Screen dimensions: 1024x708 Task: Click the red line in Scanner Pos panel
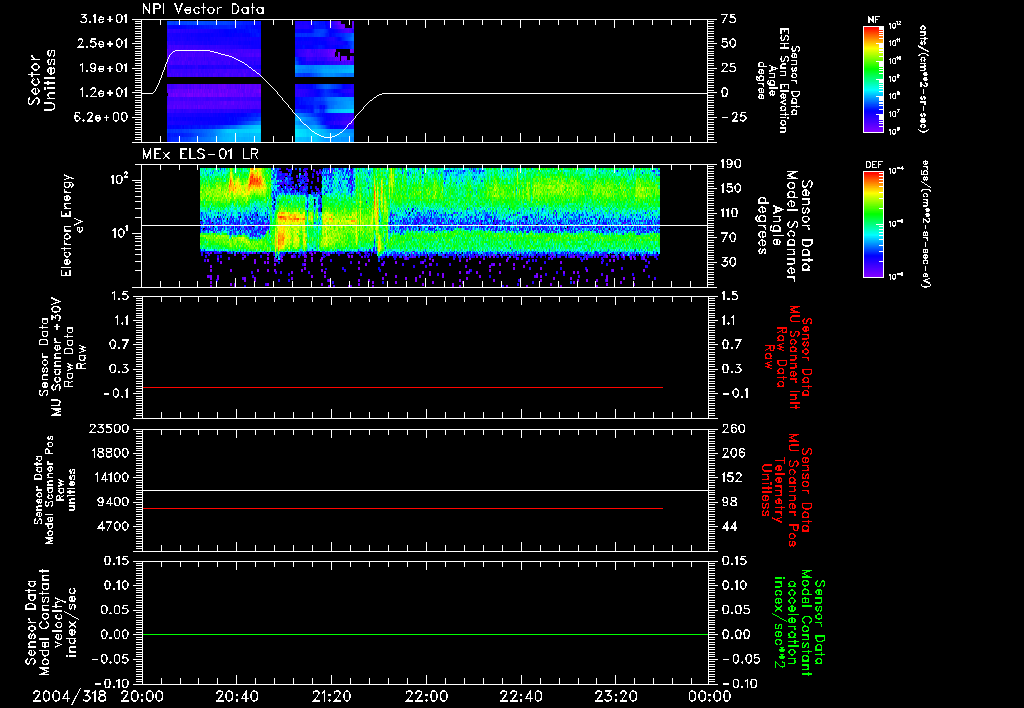[402, 508]
